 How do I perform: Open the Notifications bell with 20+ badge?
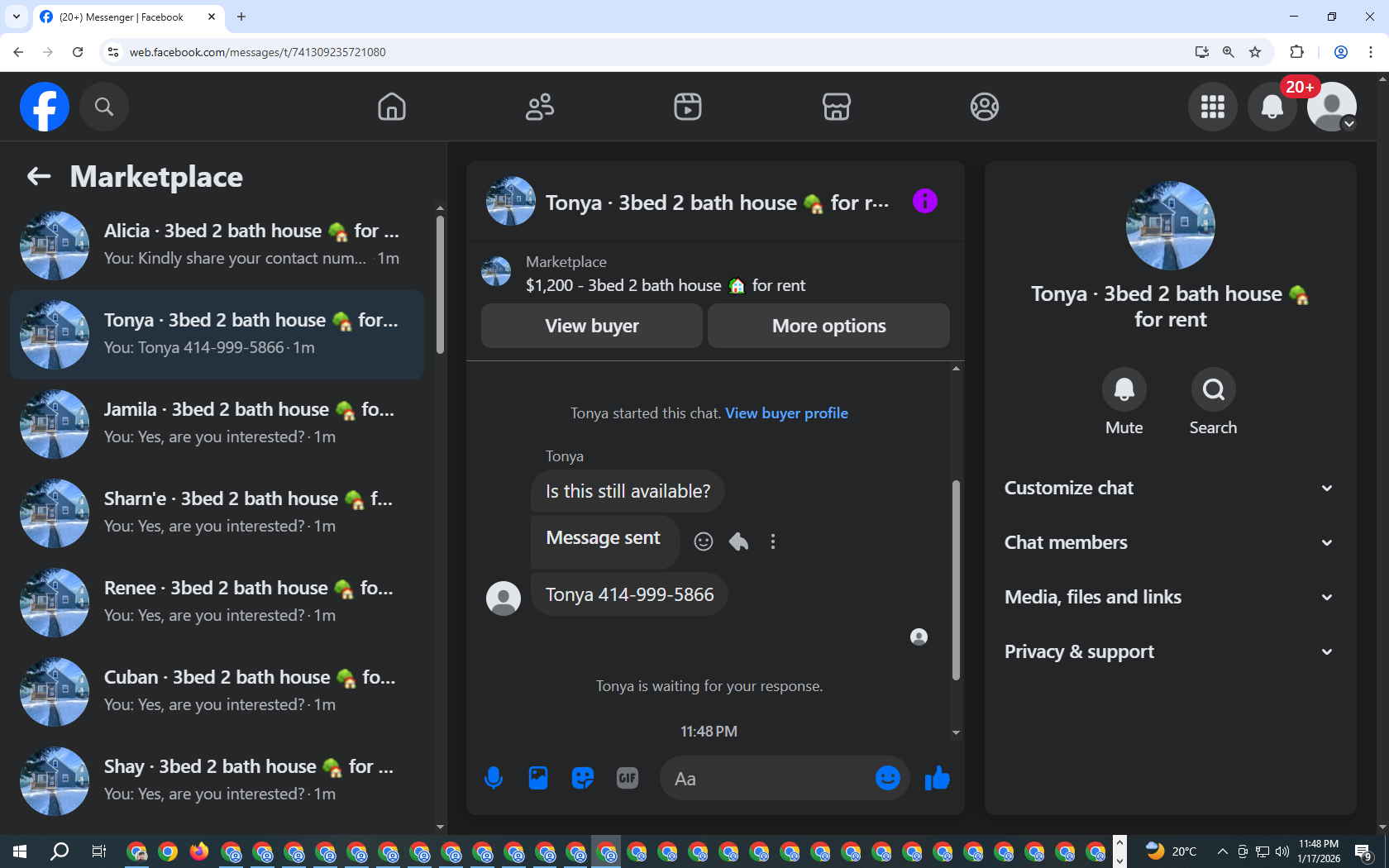click(1272, 107)
